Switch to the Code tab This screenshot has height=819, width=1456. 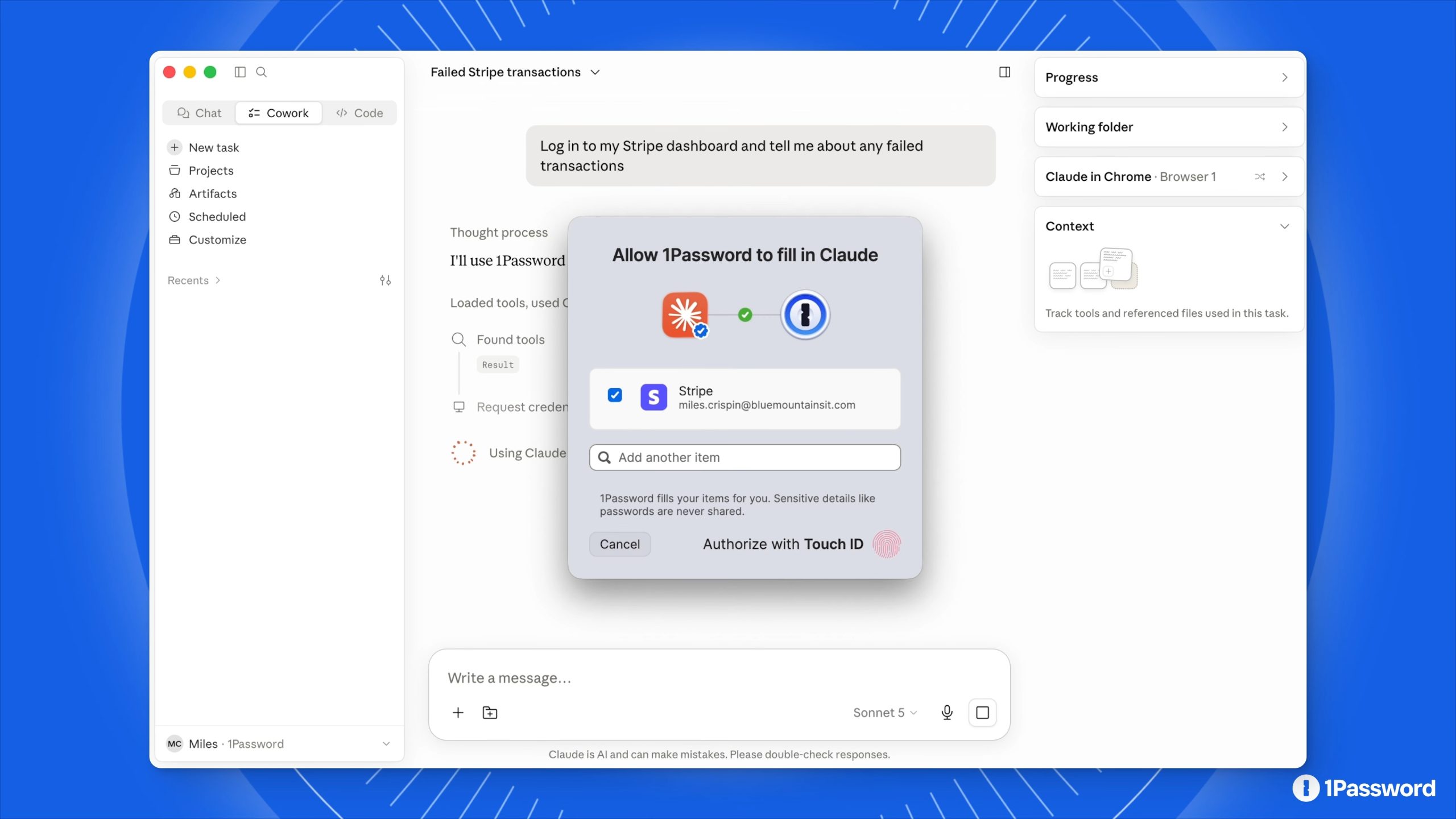tap(359, 113)
